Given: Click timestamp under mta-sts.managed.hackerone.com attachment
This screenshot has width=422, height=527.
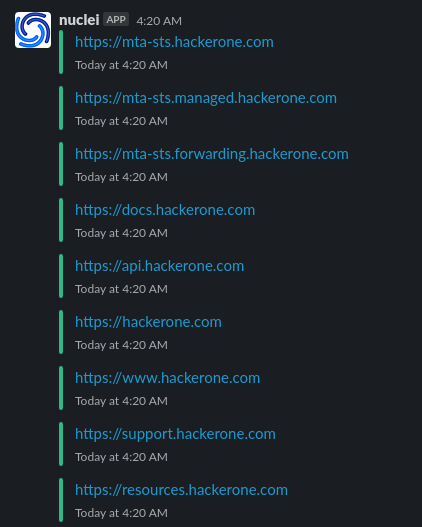Looking at the screenshot, I should point(121,121).
